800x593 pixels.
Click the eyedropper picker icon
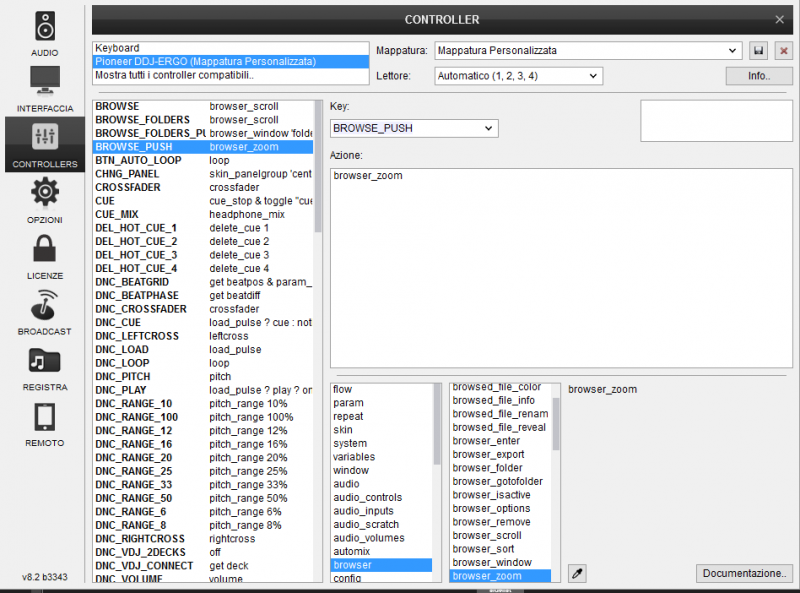[x=577, y=573]
